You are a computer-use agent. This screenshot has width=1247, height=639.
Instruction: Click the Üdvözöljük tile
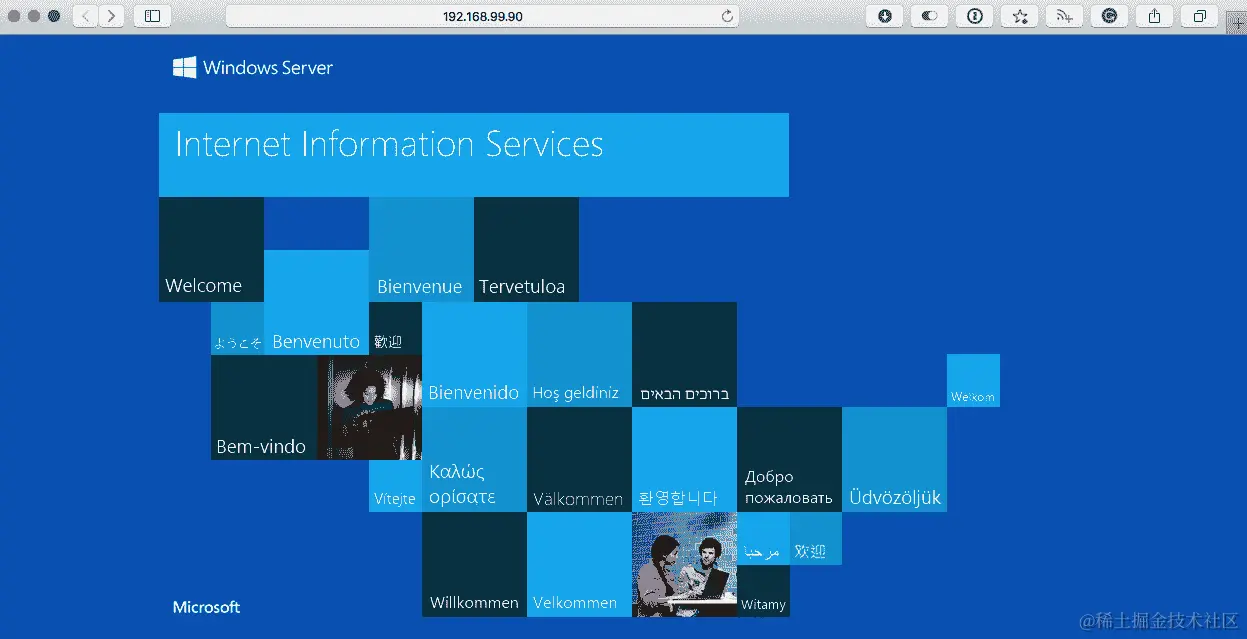pos(894,459)
